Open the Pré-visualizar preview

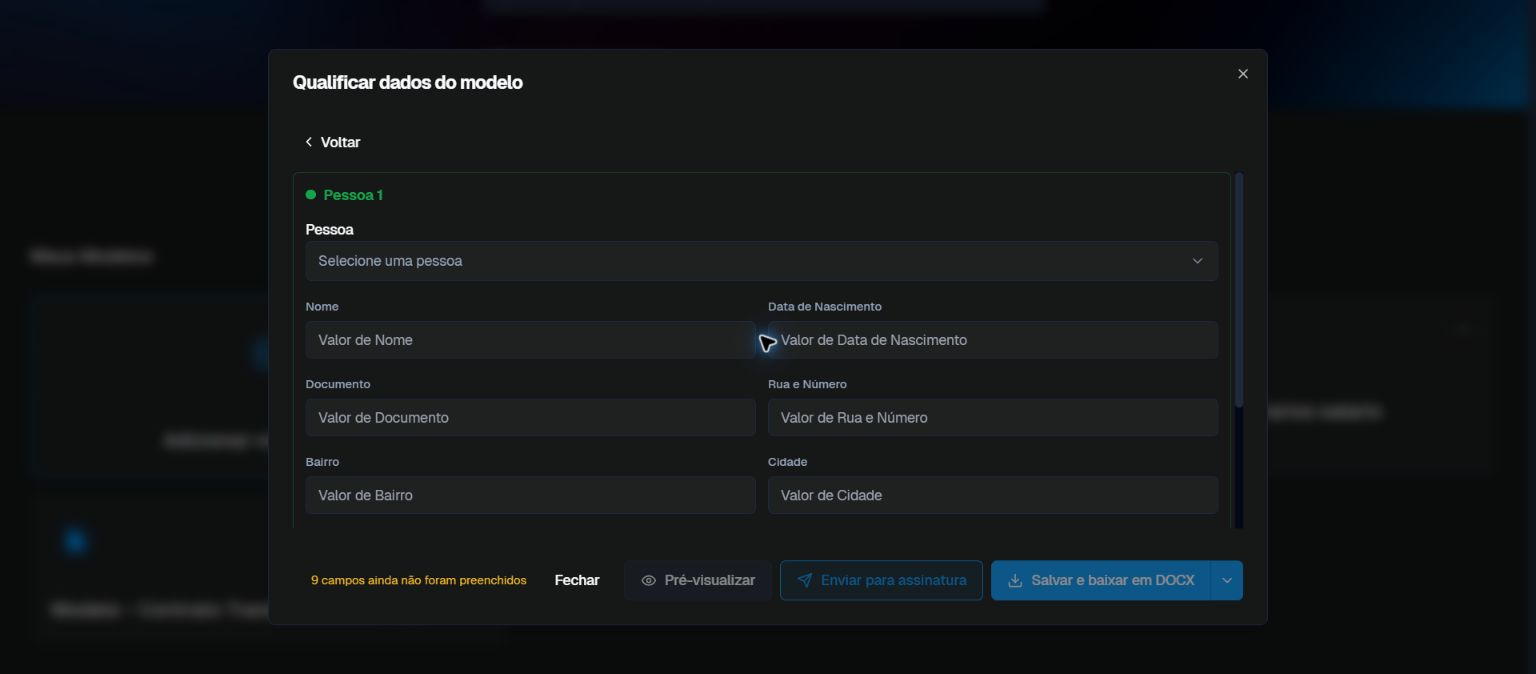(x=698, y=580)
